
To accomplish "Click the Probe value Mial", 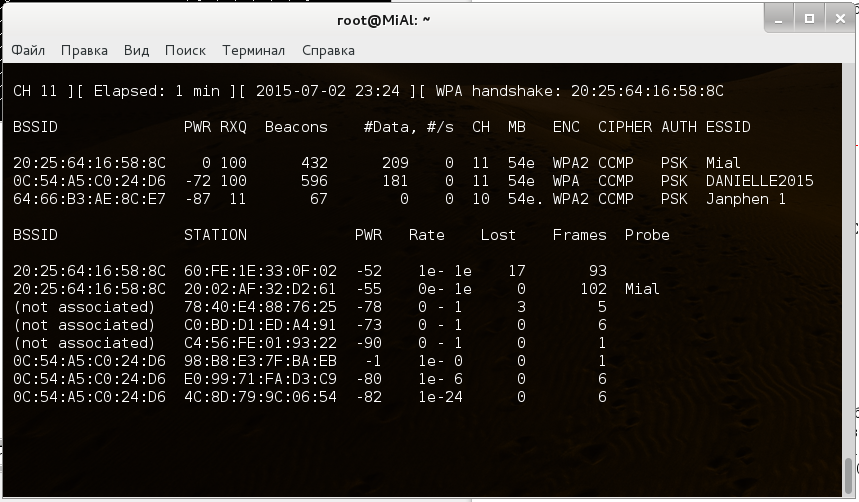I will coord(642,289).
